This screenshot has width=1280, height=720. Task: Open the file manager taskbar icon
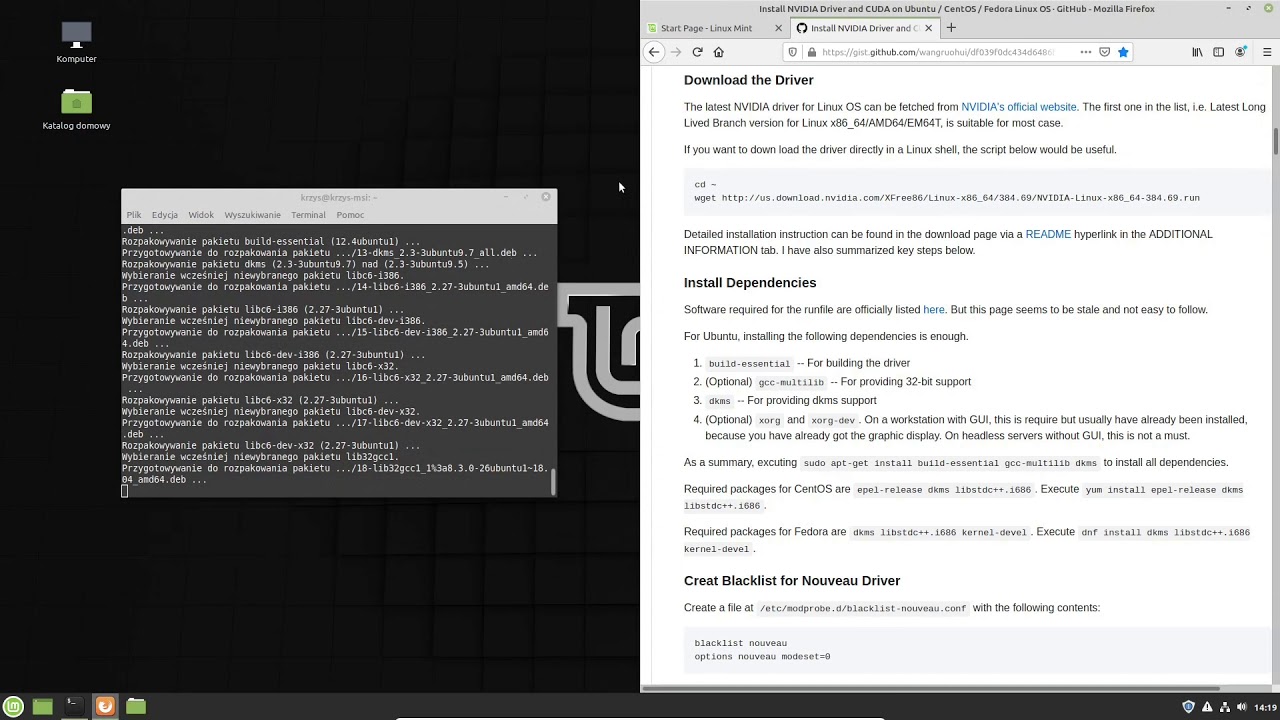136,706
